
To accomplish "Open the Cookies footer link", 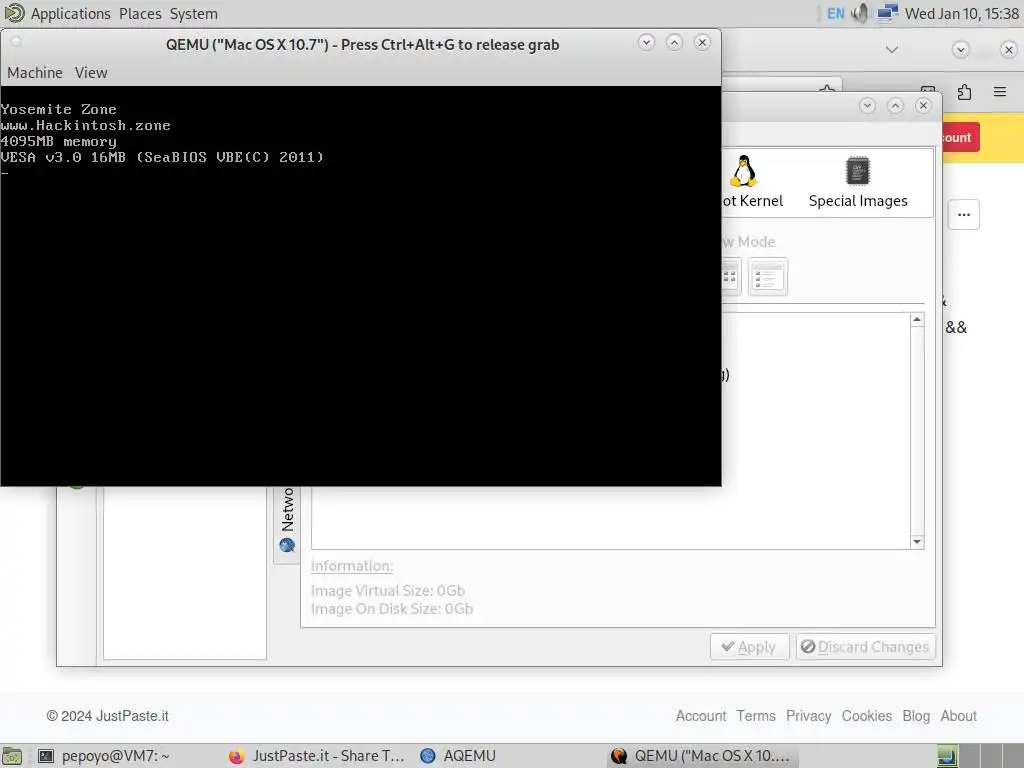I will point(867,716).
